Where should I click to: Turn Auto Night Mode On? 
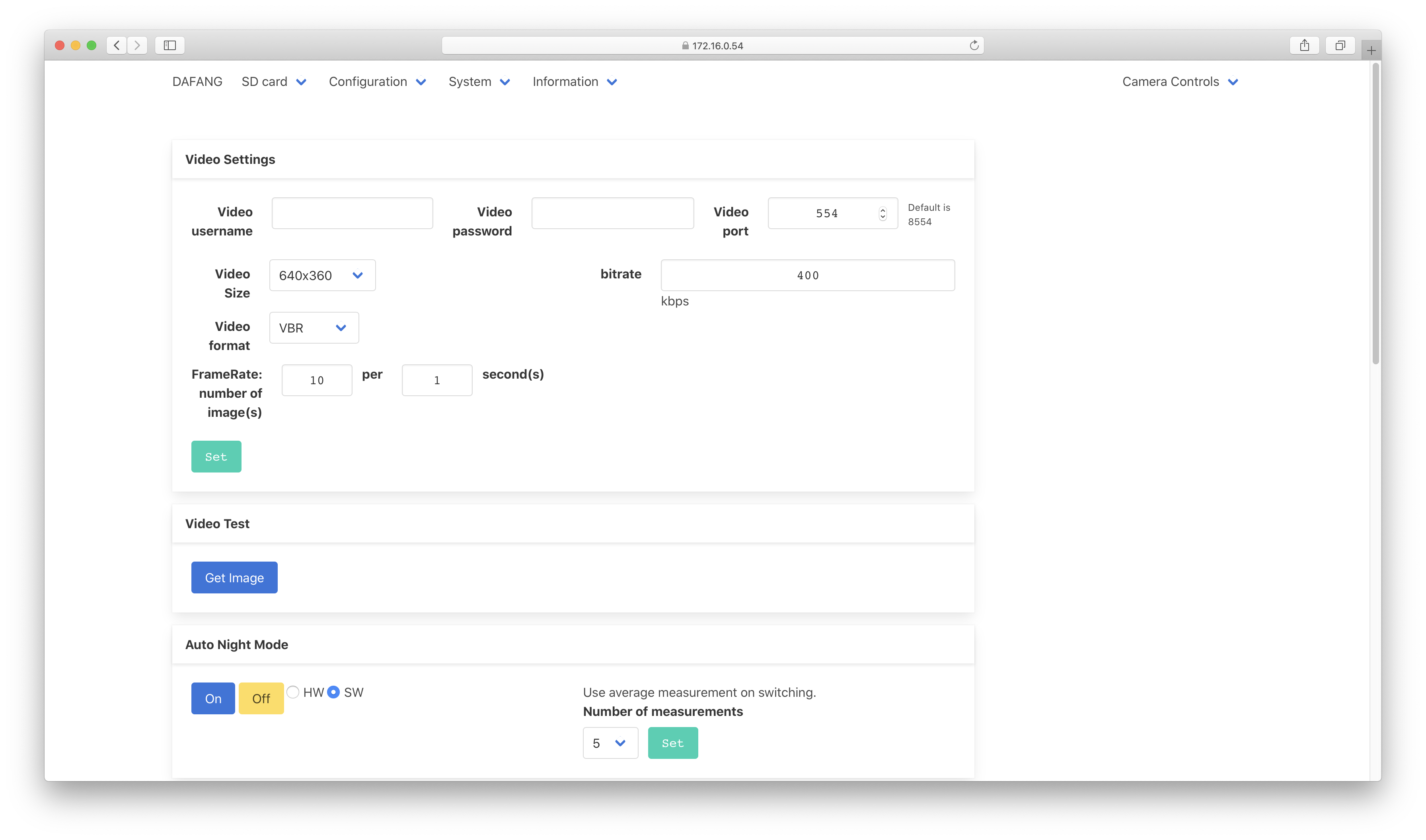coord(213,698)
